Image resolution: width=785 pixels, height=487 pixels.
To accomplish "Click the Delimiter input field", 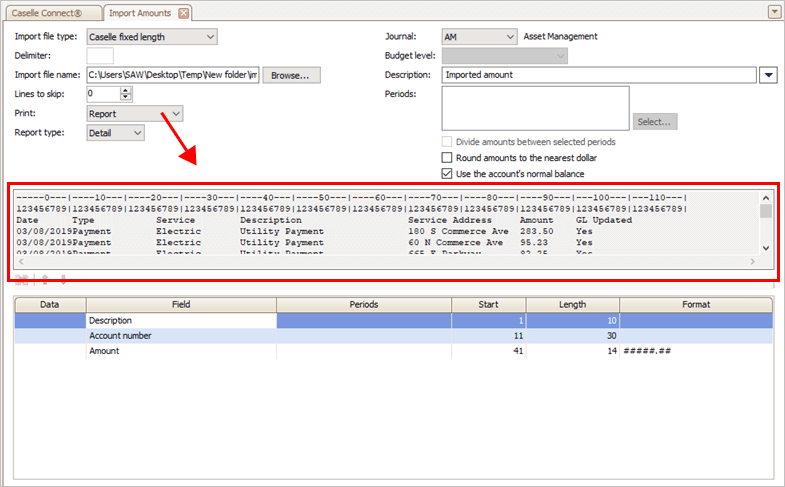I will (100, 56).
